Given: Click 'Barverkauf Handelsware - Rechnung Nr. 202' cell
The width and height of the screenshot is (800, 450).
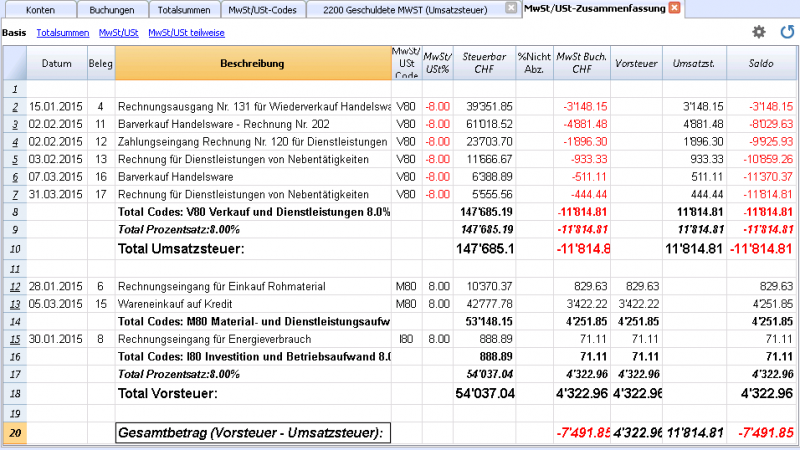Looking at the screenshot, I should pos(253,124).
